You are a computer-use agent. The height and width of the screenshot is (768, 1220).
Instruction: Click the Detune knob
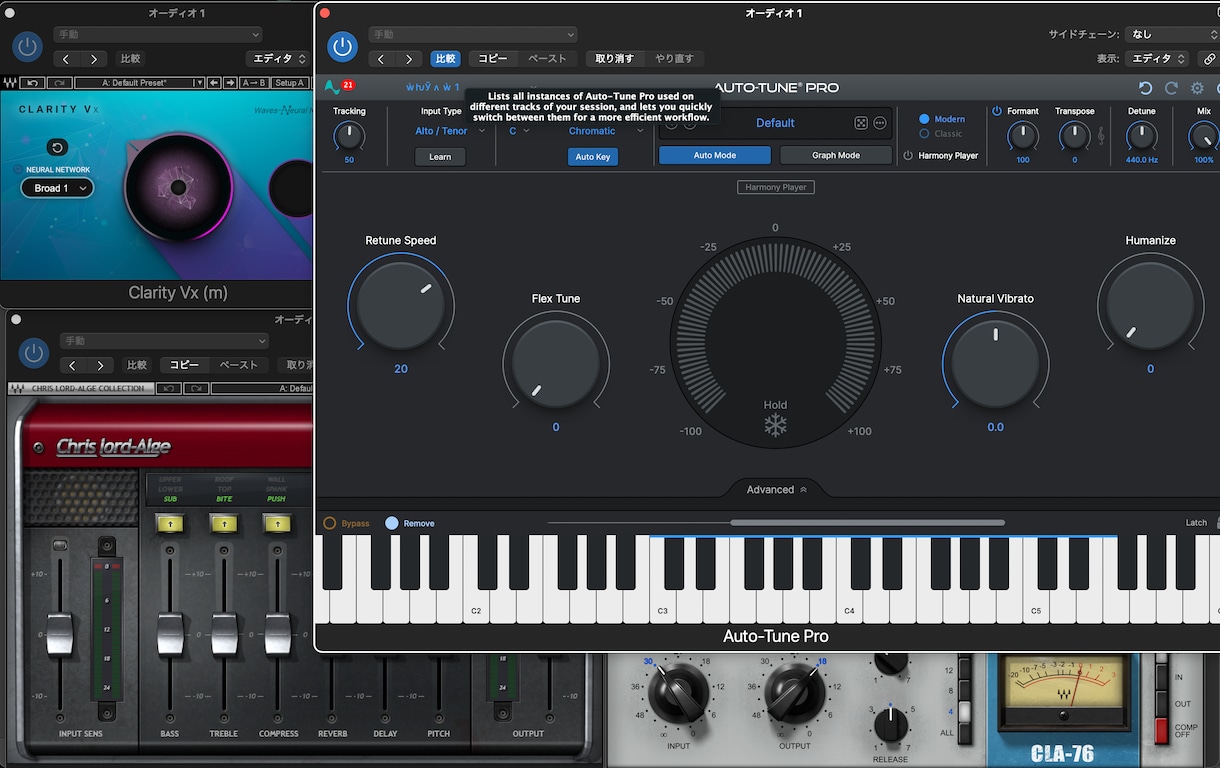(x=1142, y=135)
